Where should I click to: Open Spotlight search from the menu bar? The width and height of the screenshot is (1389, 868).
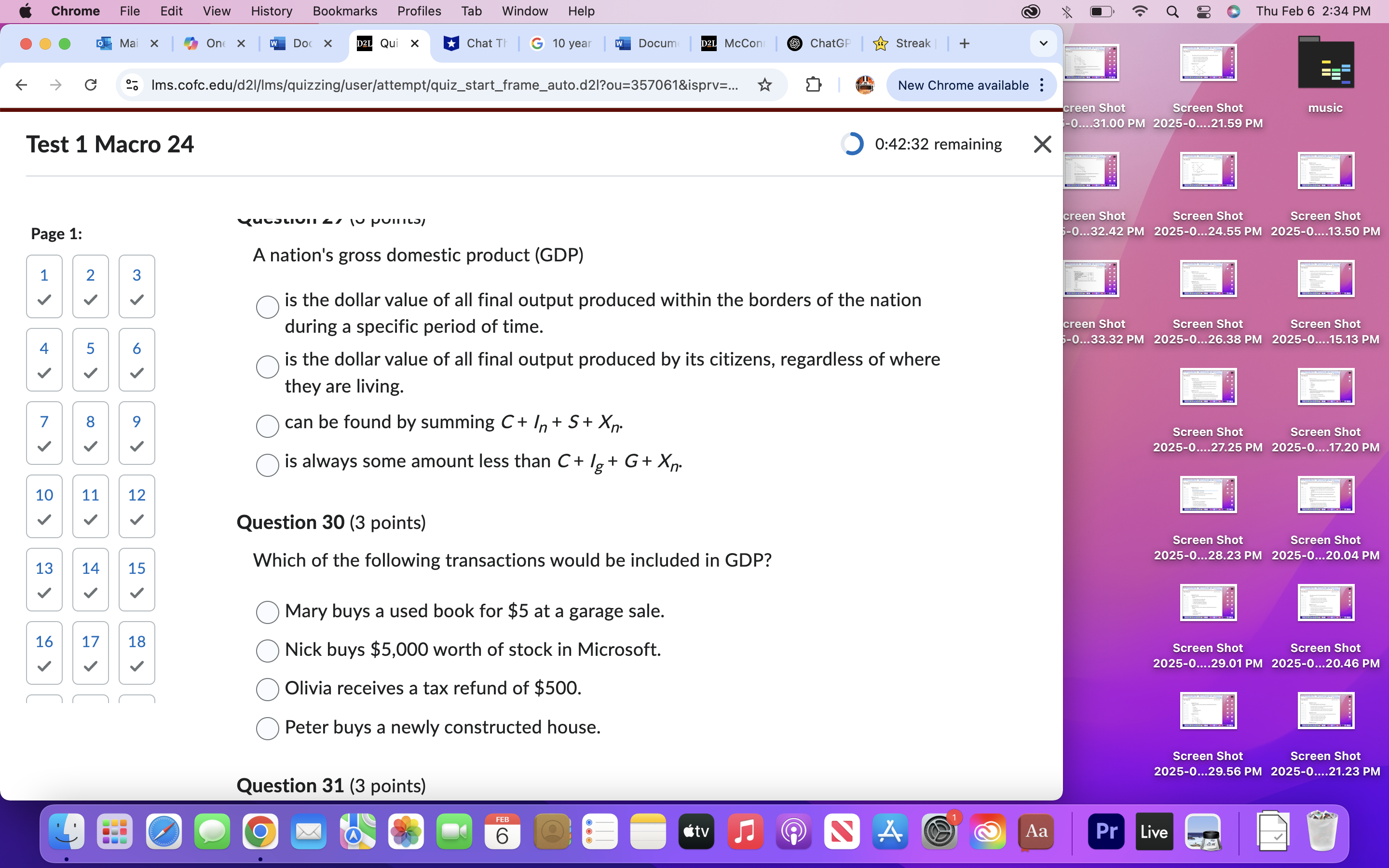point(1172,11)
